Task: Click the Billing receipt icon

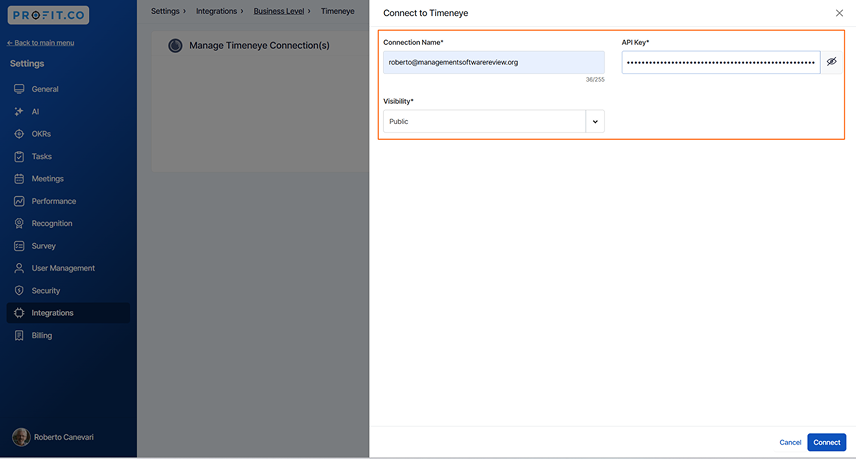Action: point(19,335)
